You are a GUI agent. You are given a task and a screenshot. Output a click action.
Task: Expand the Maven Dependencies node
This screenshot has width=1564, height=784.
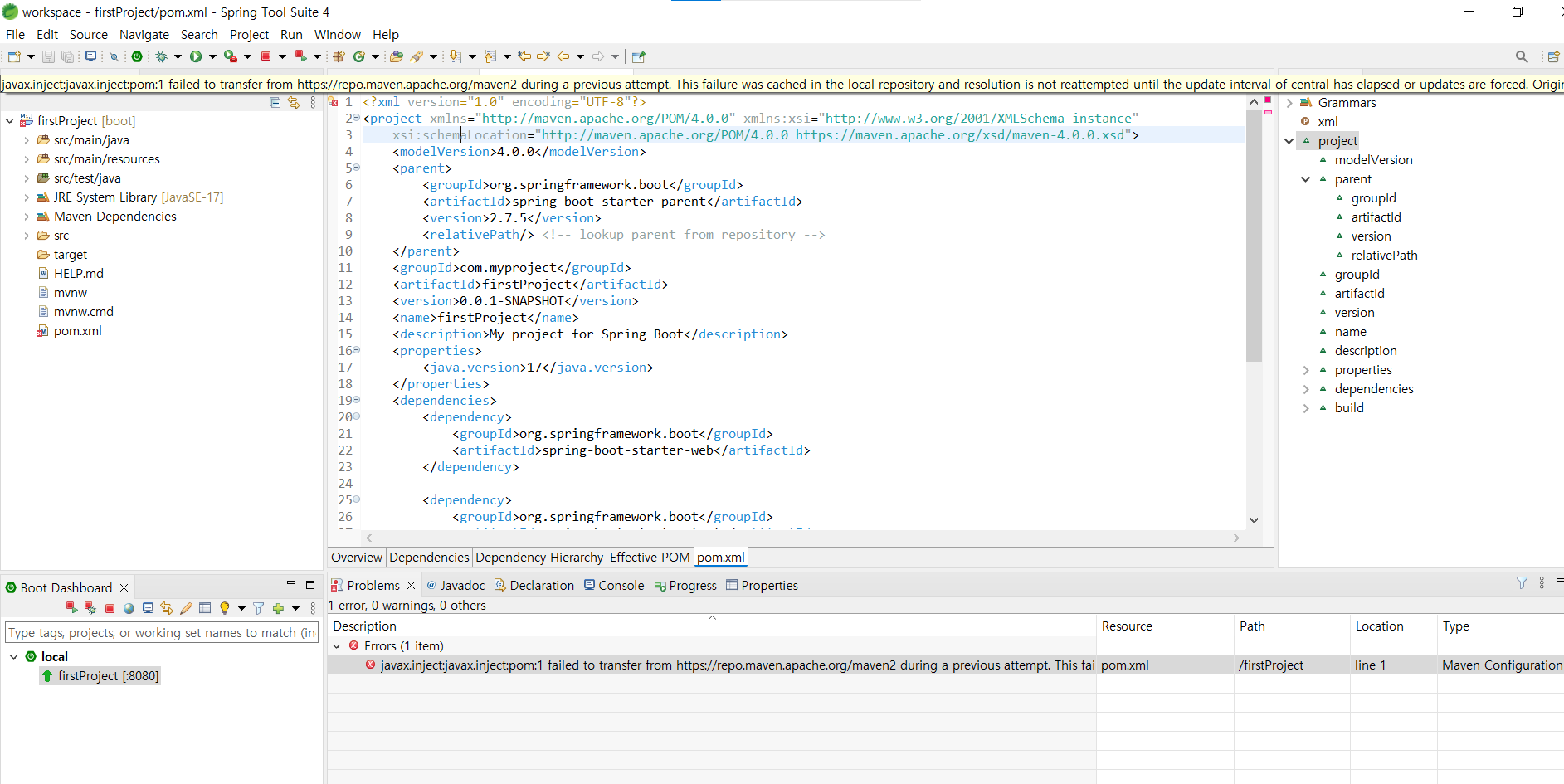27,217
